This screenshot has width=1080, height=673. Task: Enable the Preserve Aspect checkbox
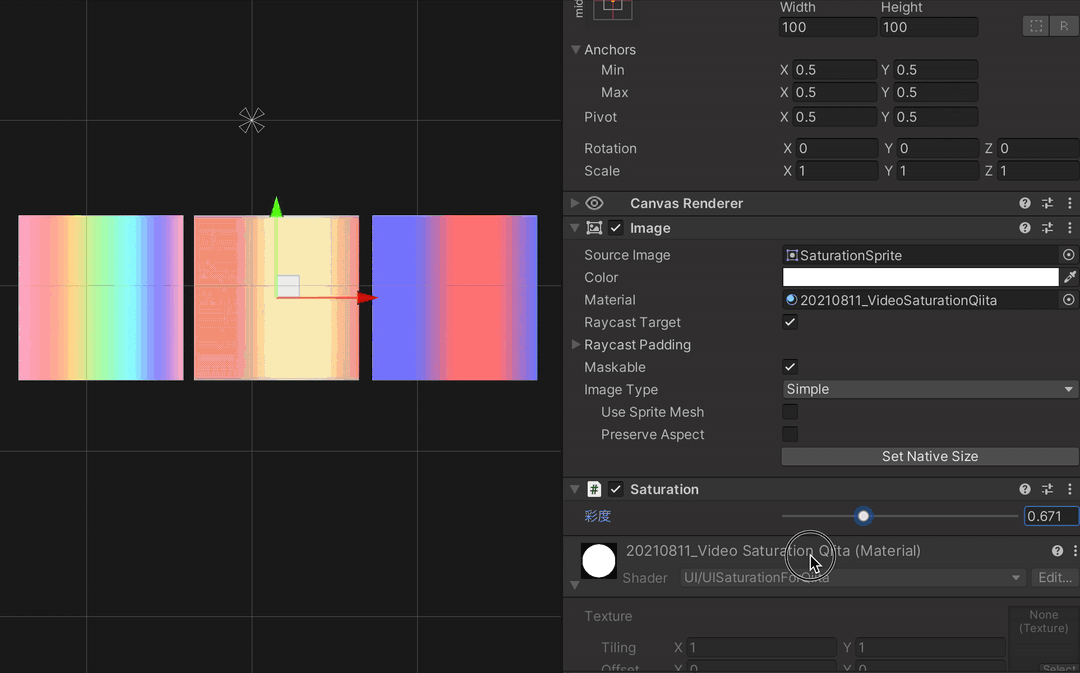pyautogui.click(x=790, y=433)
